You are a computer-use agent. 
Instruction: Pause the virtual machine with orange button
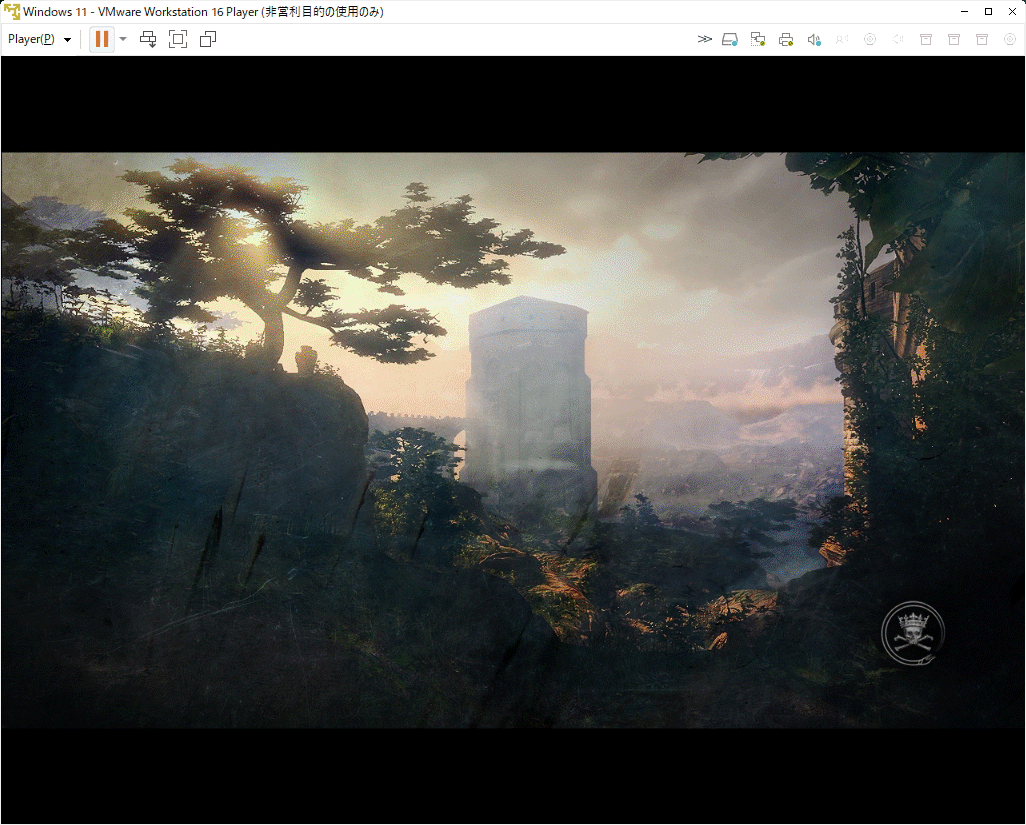point(102,39)
